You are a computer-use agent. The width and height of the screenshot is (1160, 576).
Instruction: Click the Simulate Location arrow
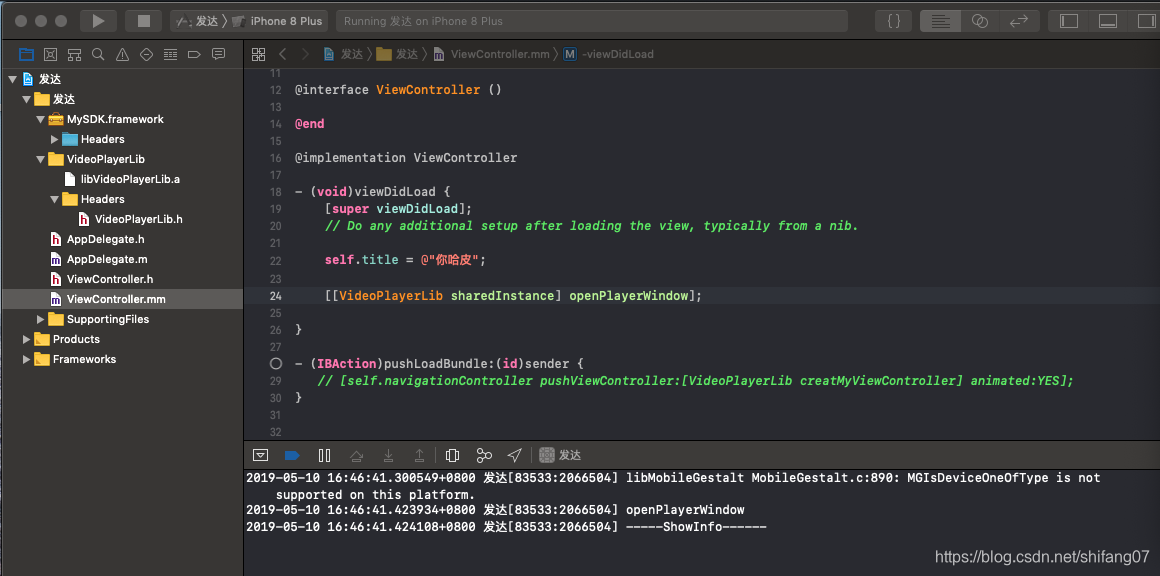pyautogui.click(x=515, y=455)
